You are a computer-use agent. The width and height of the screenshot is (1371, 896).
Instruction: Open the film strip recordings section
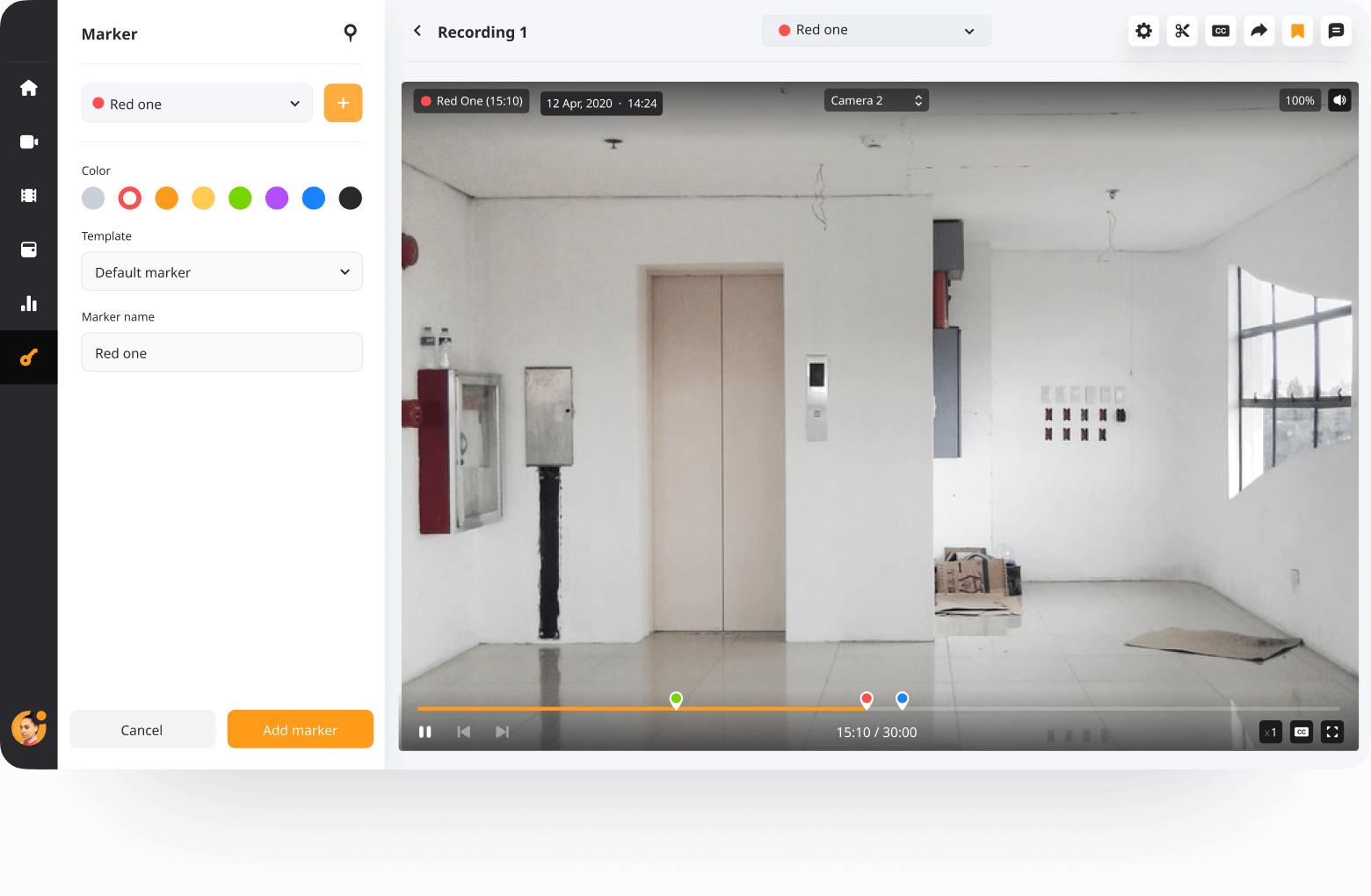click(29, 196)
